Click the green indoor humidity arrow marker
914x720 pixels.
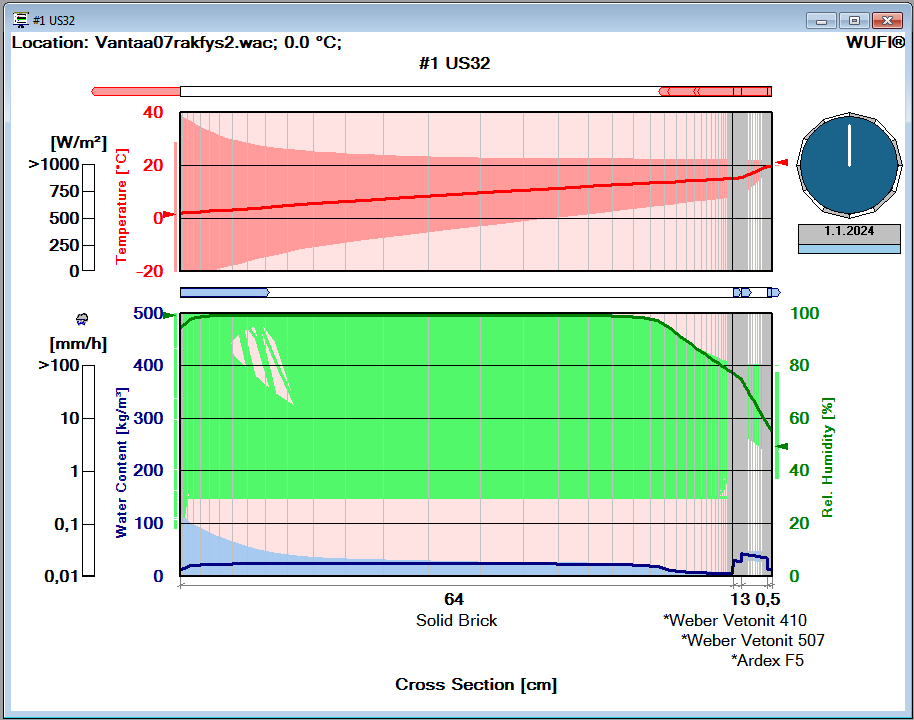[783, 446]
